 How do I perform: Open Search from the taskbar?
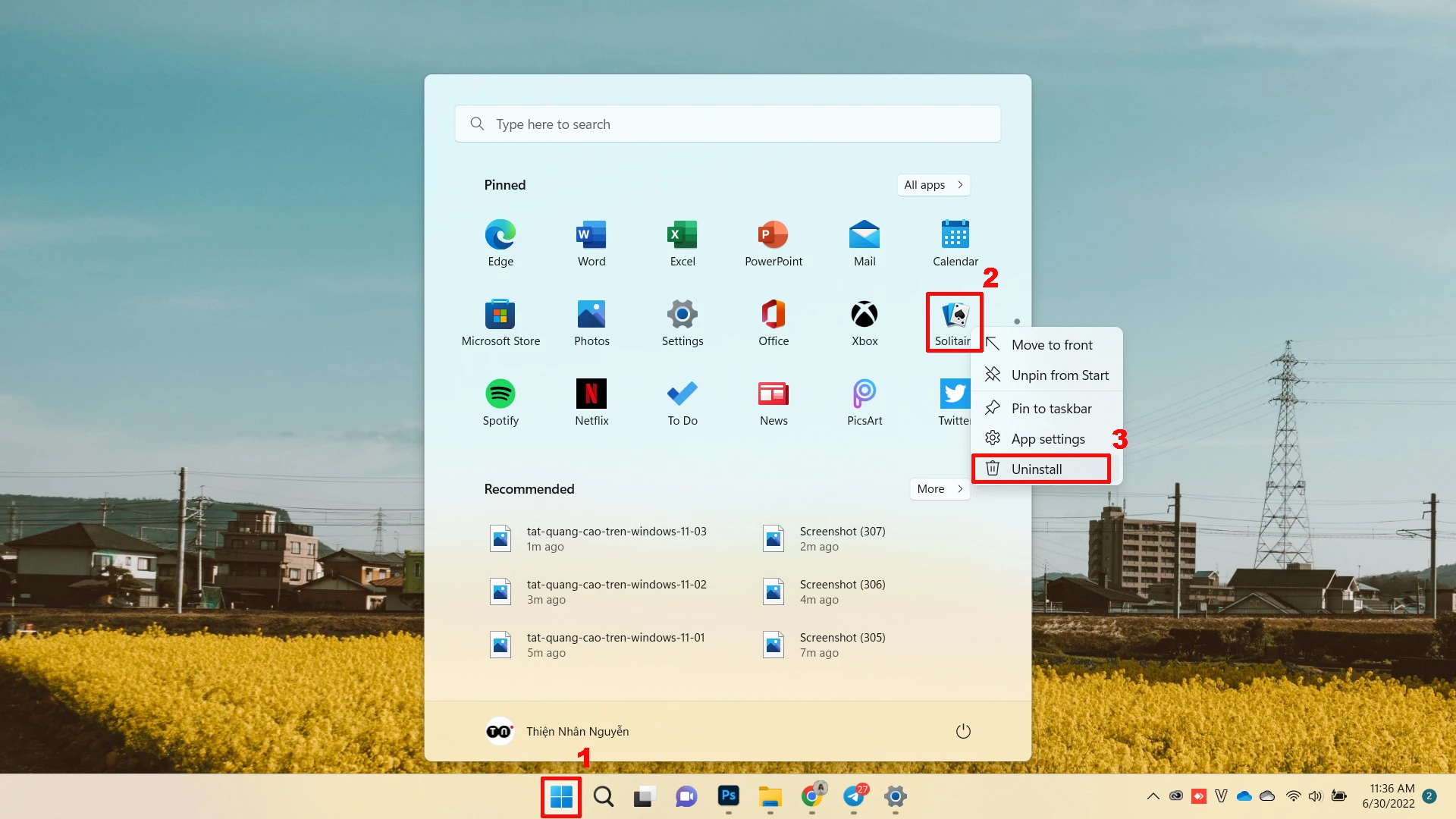tap(604, 796)
